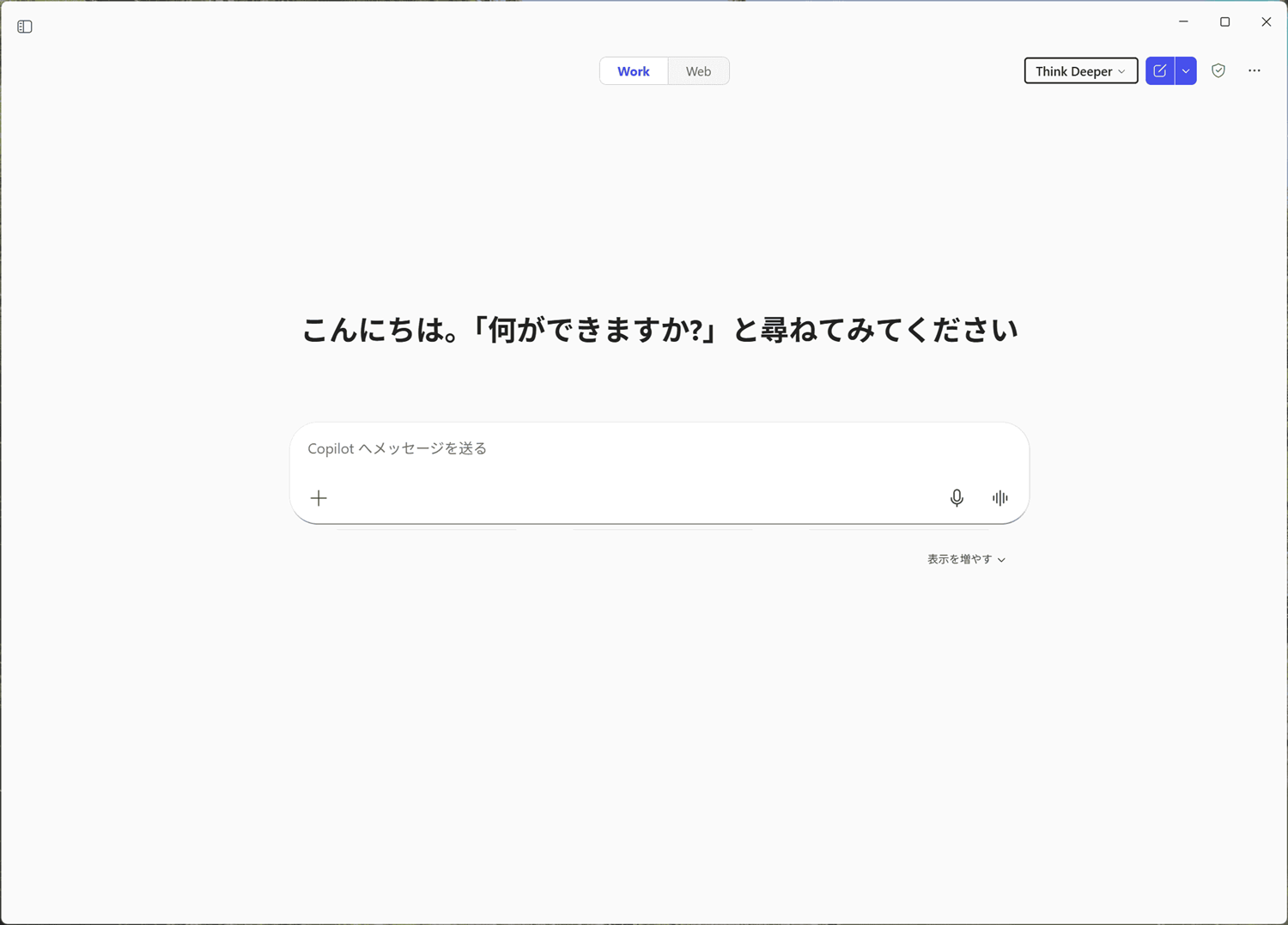
Task: Close the Copilot window
Action: 1266,21
